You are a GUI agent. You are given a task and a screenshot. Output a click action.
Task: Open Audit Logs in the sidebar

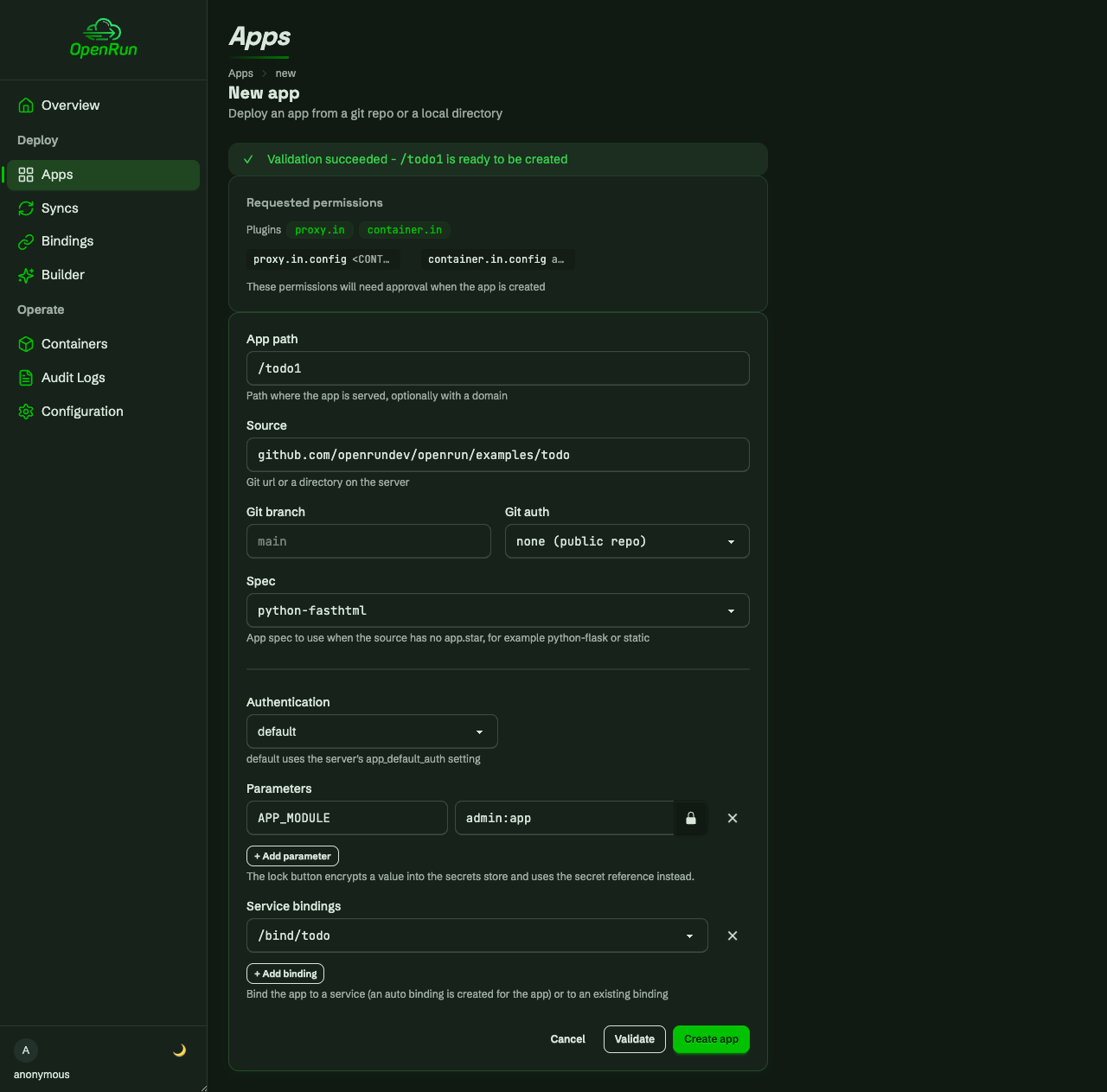[103, 378]
